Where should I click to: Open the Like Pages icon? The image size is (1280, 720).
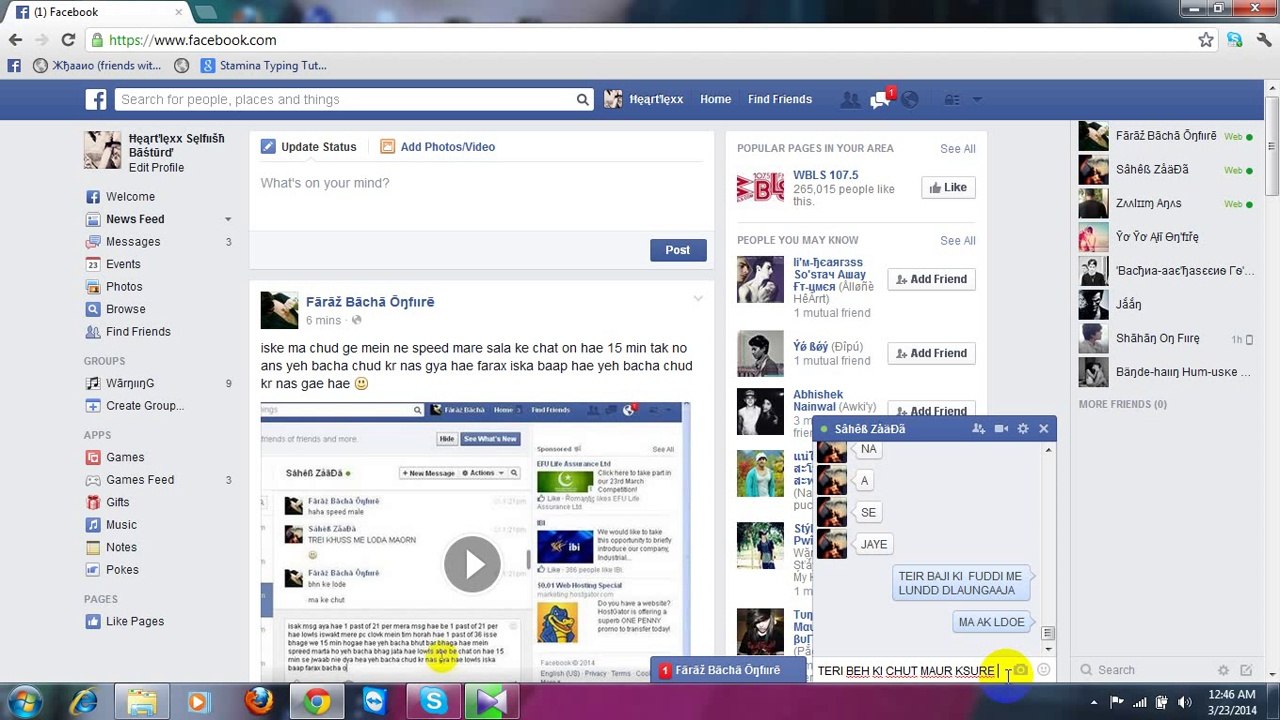(93, 621)
